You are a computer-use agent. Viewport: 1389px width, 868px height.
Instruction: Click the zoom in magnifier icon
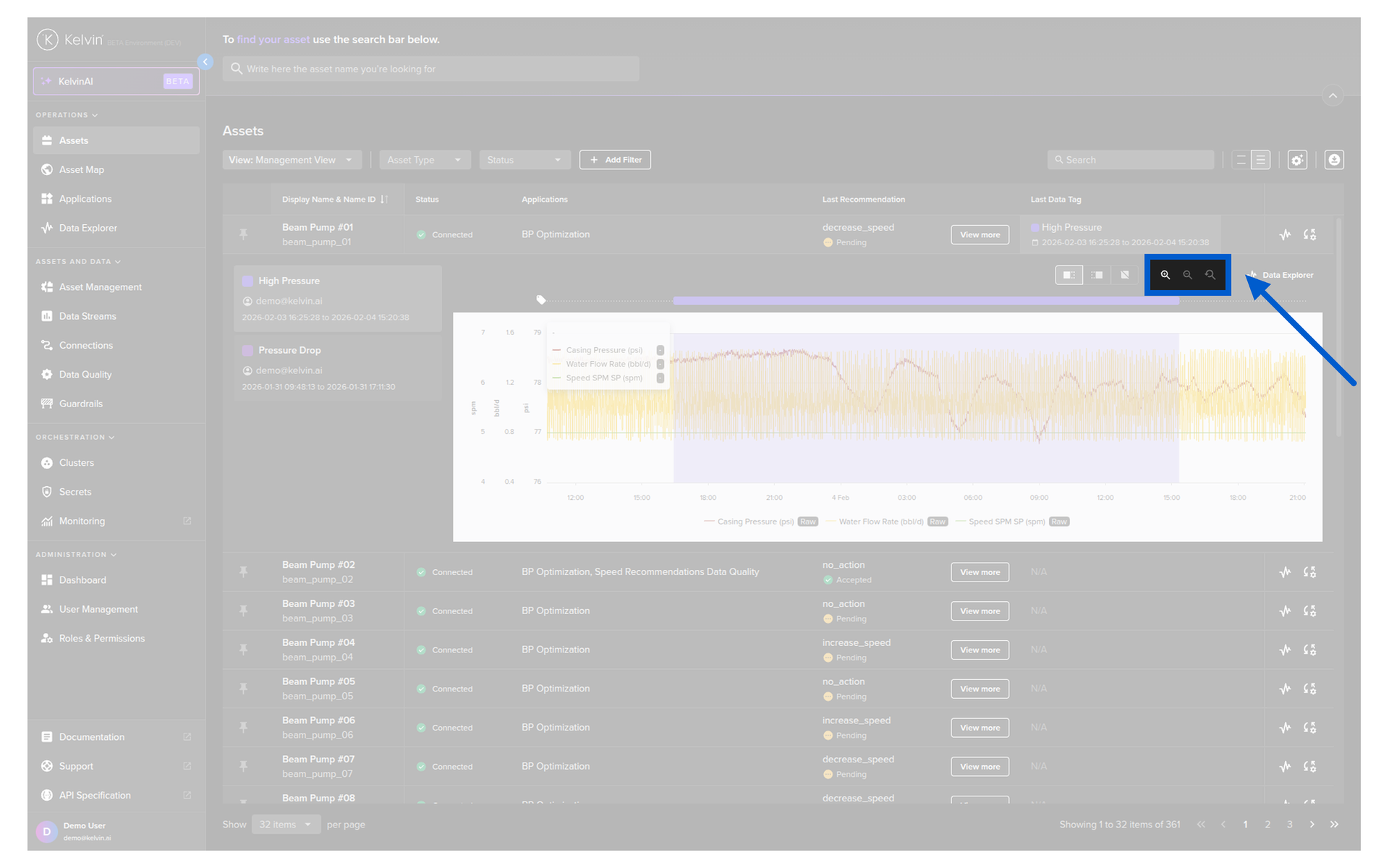(1165, 275)
